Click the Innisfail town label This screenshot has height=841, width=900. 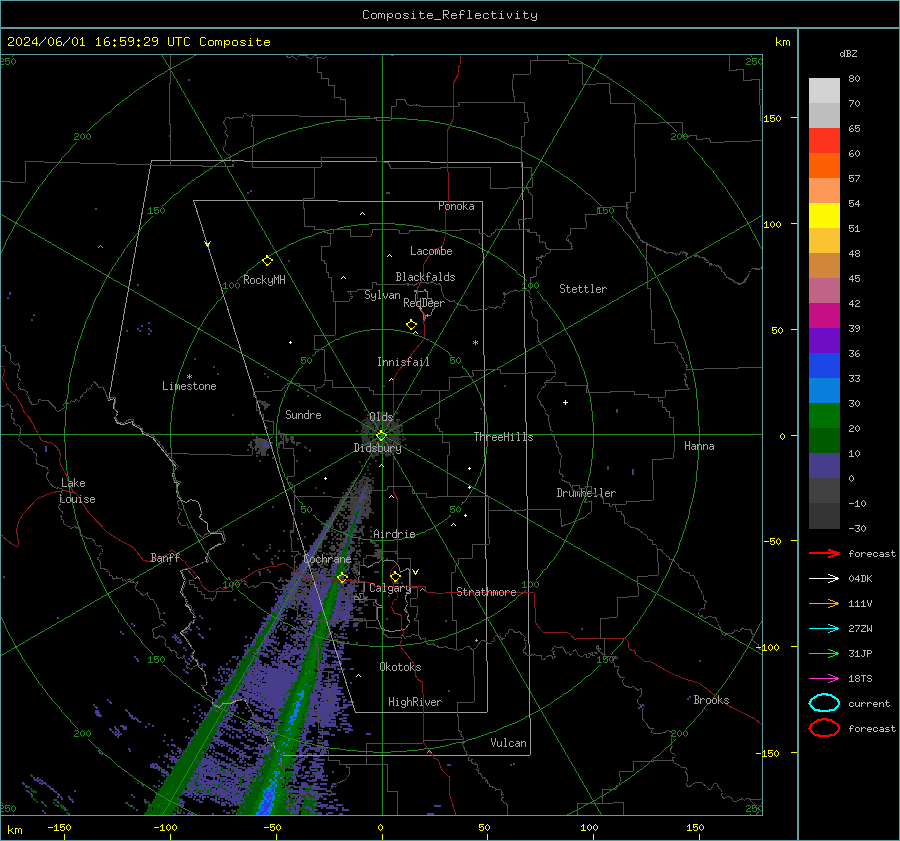(x=403, y=362)
